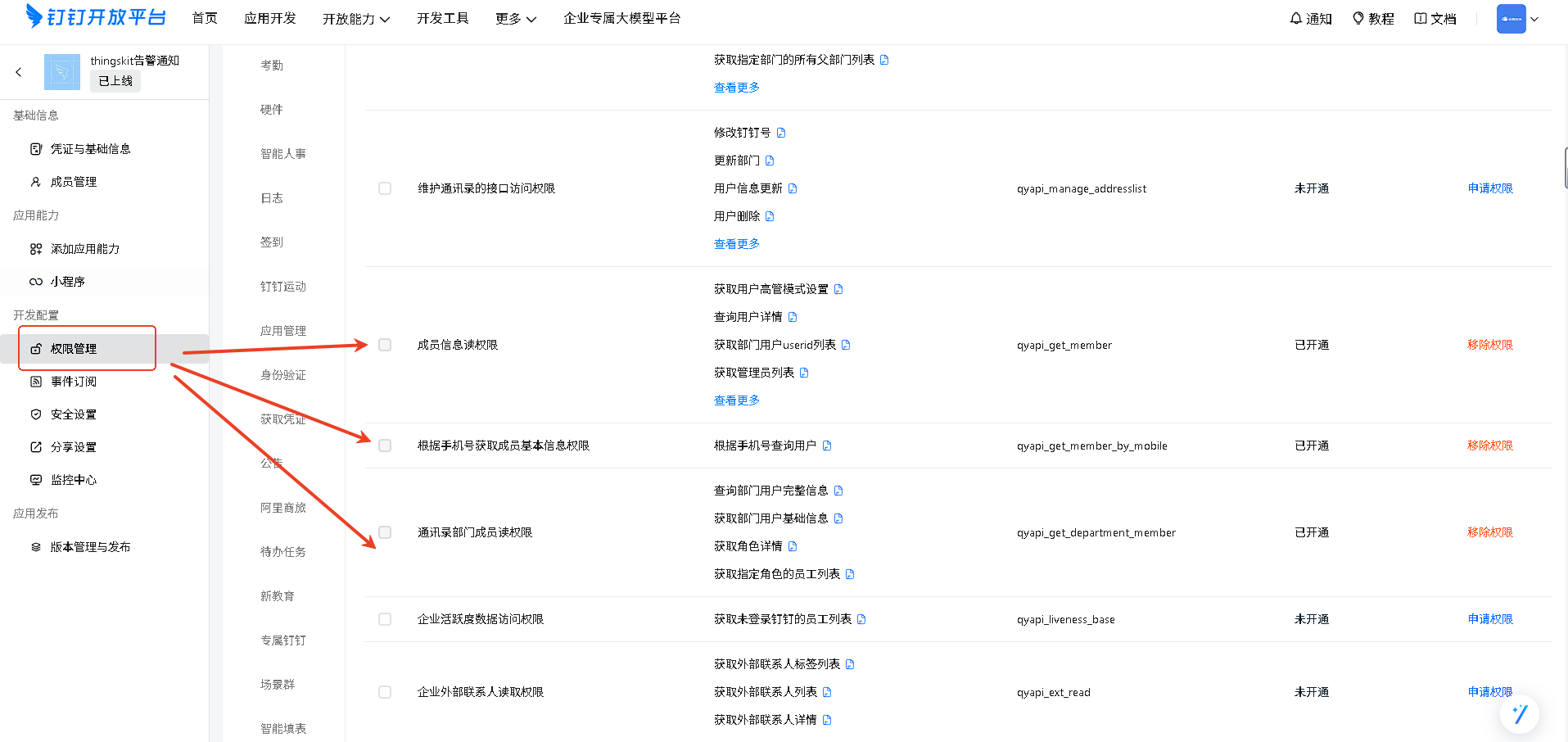Expand the 开放能力 dropdown menu
The image size is (1568, 742).
(x=355, y=19)
